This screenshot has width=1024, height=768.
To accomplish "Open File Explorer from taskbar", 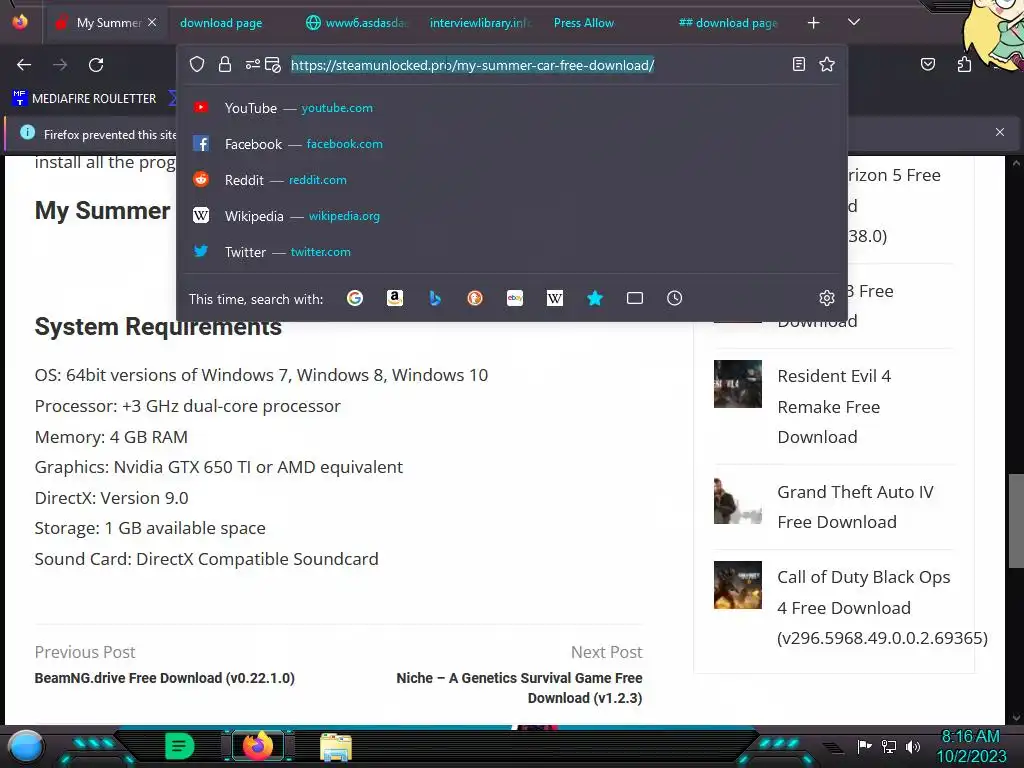I will pyautogui.click(x=336, y=746).
